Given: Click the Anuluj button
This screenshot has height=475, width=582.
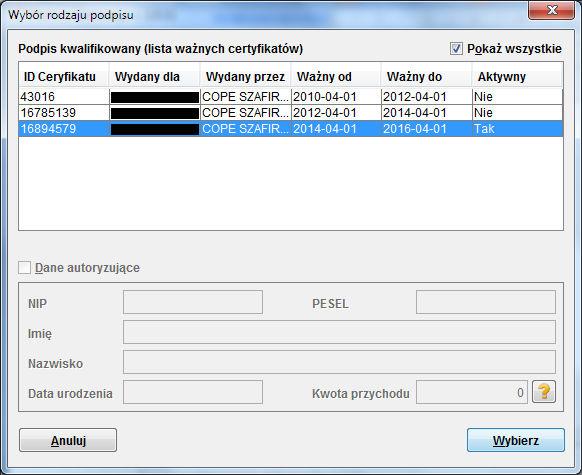Looking at the screenshot, I should pyautogui.click(x=68, y=440).
